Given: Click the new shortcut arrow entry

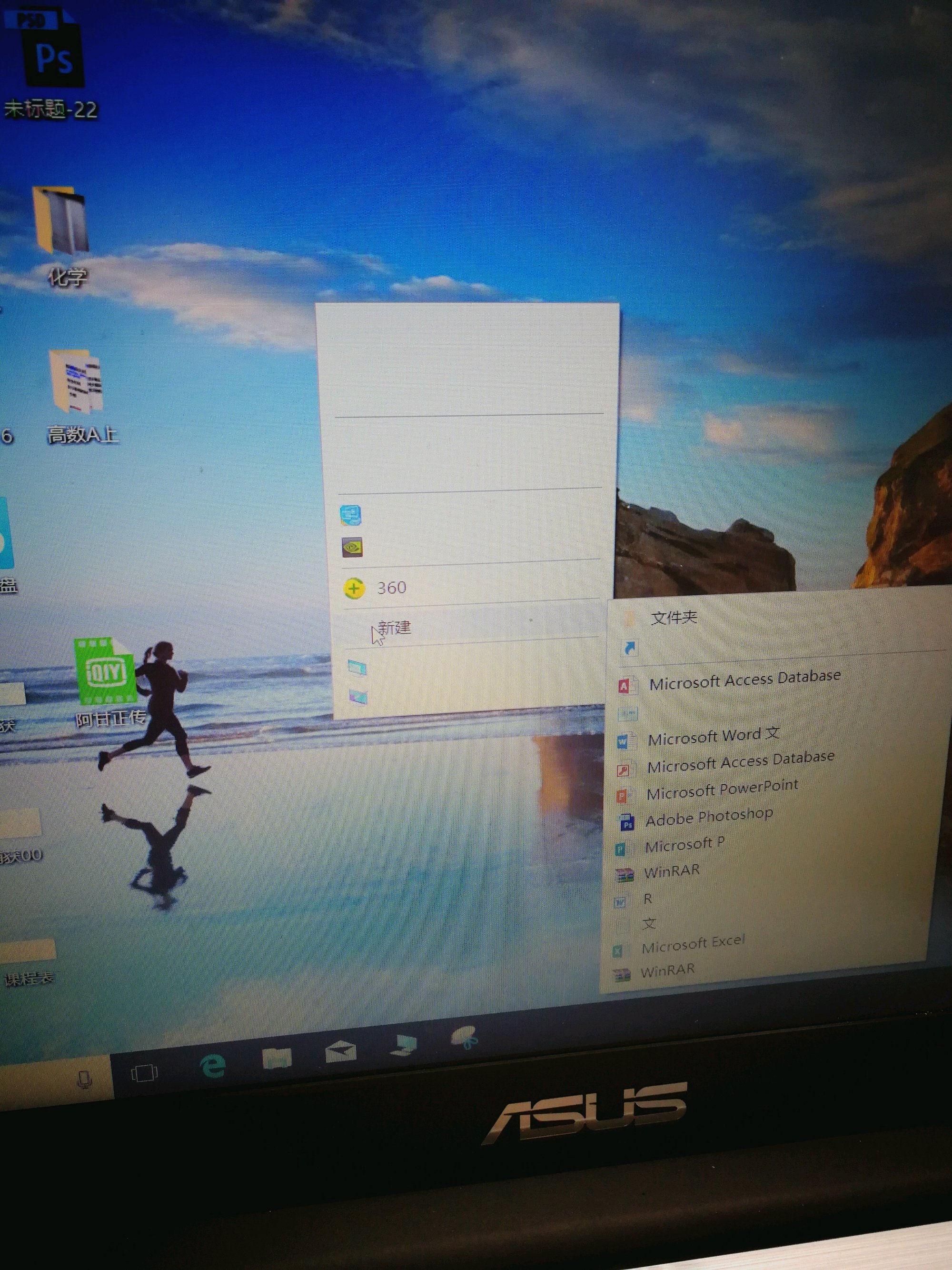Looking at the screenshot, I should (629, 648).
